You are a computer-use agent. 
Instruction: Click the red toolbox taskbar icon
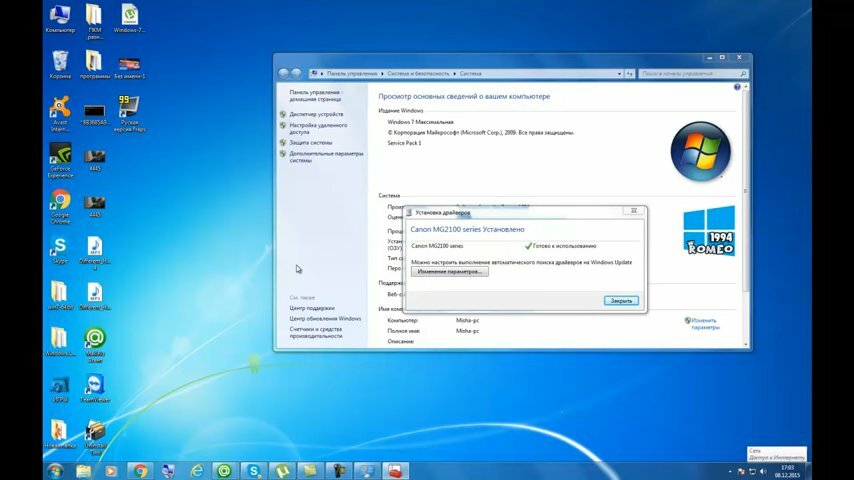pos(395,471)
